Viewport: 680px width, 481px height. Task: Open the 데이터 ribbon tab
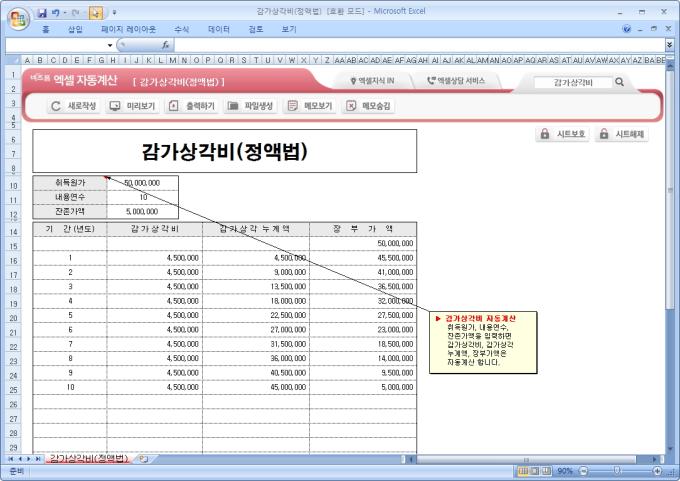pos(219,29)
